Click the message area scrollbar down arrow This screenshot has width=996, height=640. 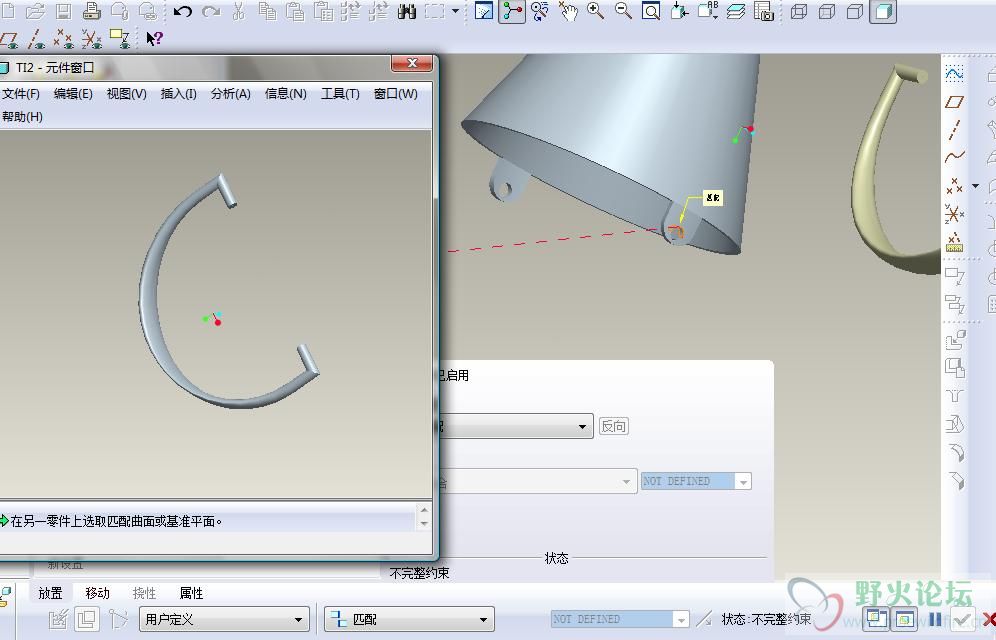click(x=424, y=524)
